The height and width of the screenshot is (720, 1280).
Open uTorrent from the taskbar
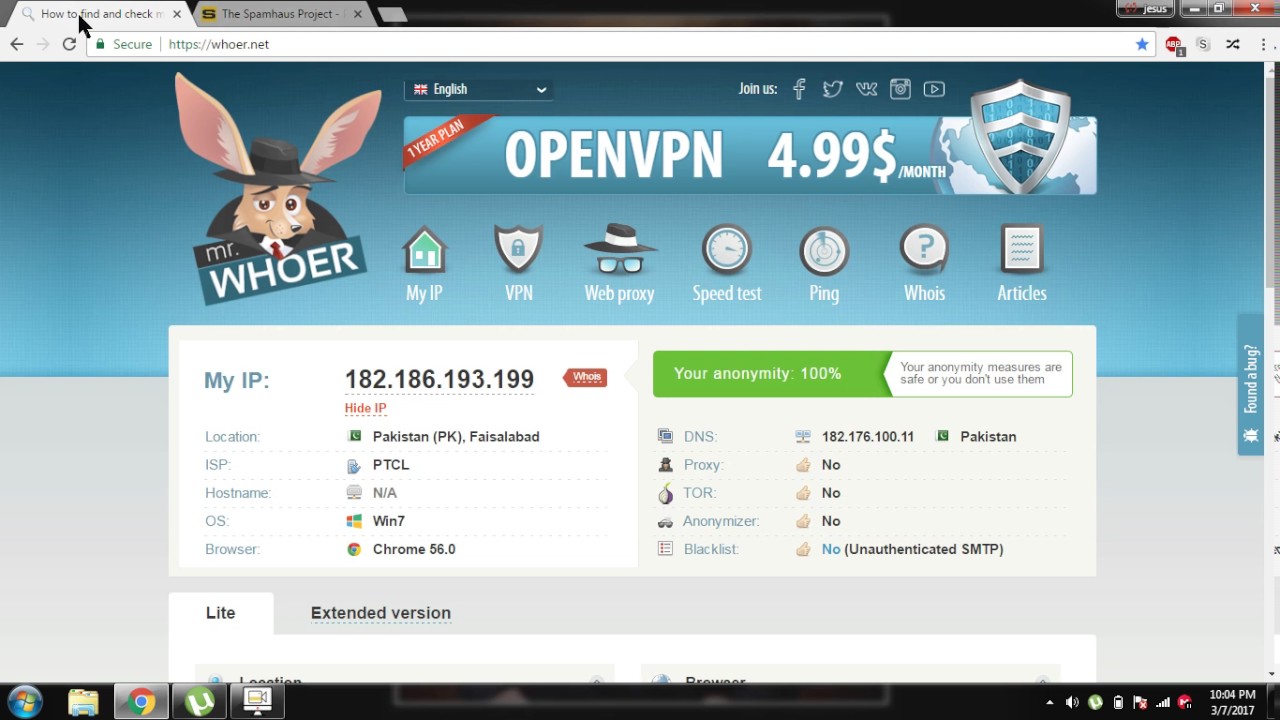199,702
